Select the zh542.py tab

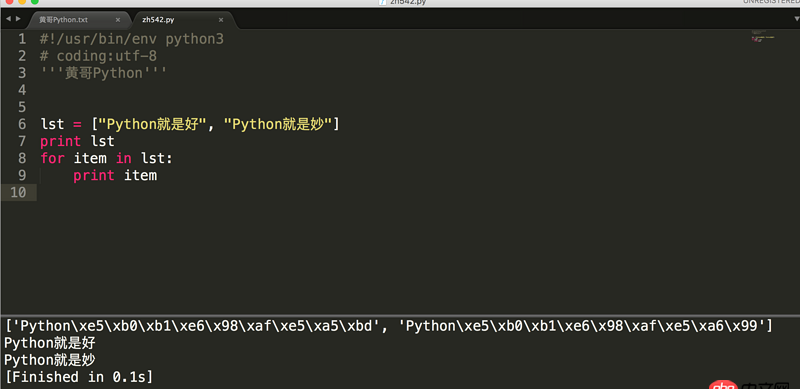pos(158,20)
